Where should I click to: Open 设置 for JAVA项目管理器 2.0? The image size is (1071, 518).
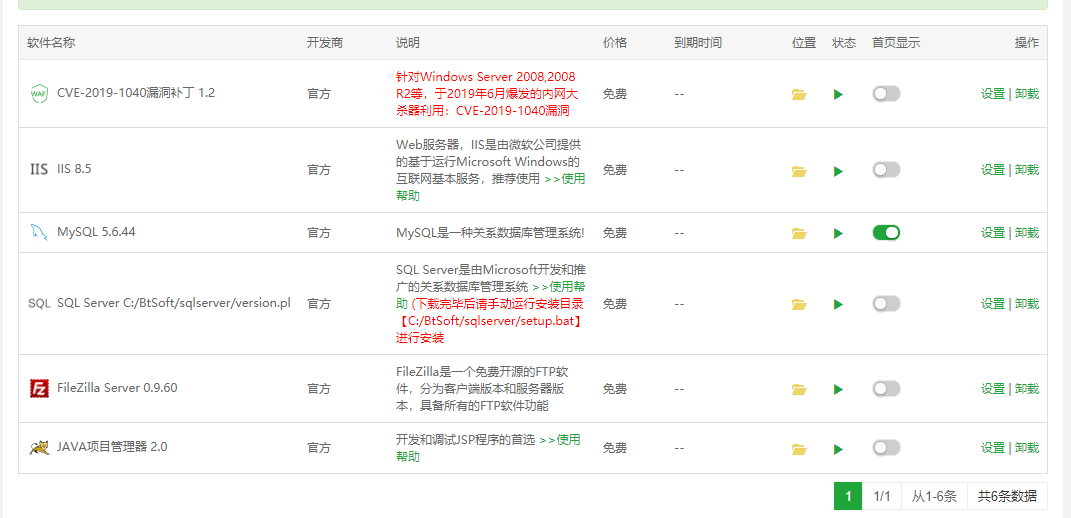[x=992, y=448]
